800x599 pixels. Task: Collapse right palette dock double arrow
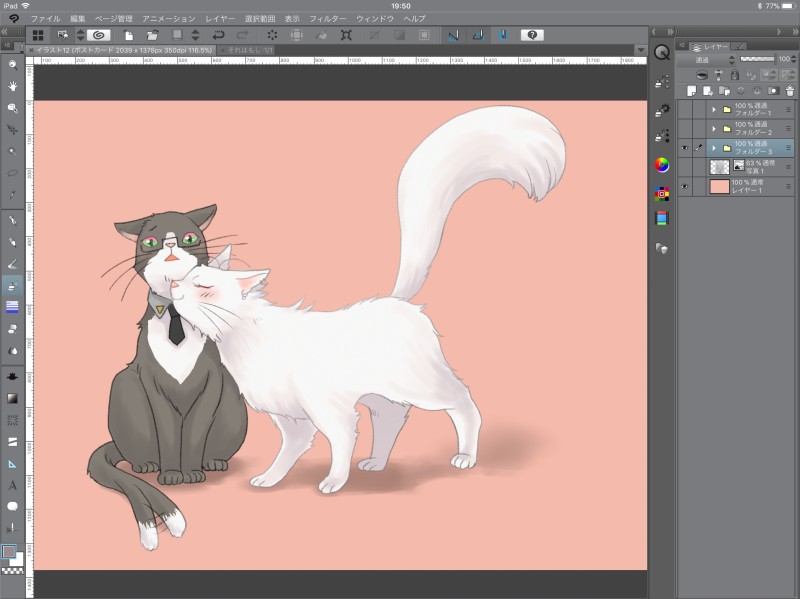[x=793, y=32]
